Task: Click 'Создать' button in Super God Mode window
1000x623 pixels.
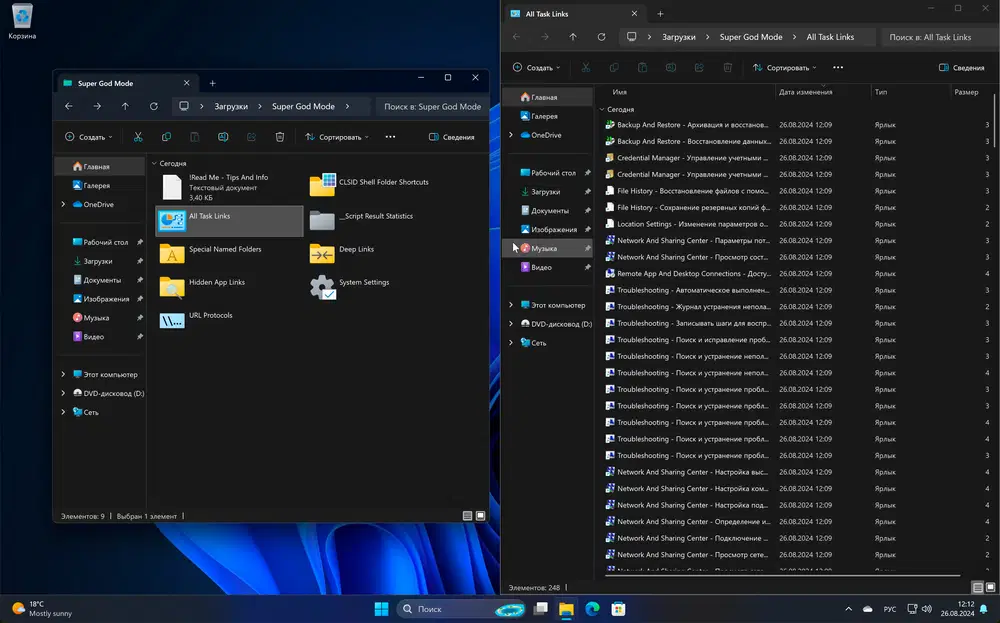Action: tap(89, 137)
